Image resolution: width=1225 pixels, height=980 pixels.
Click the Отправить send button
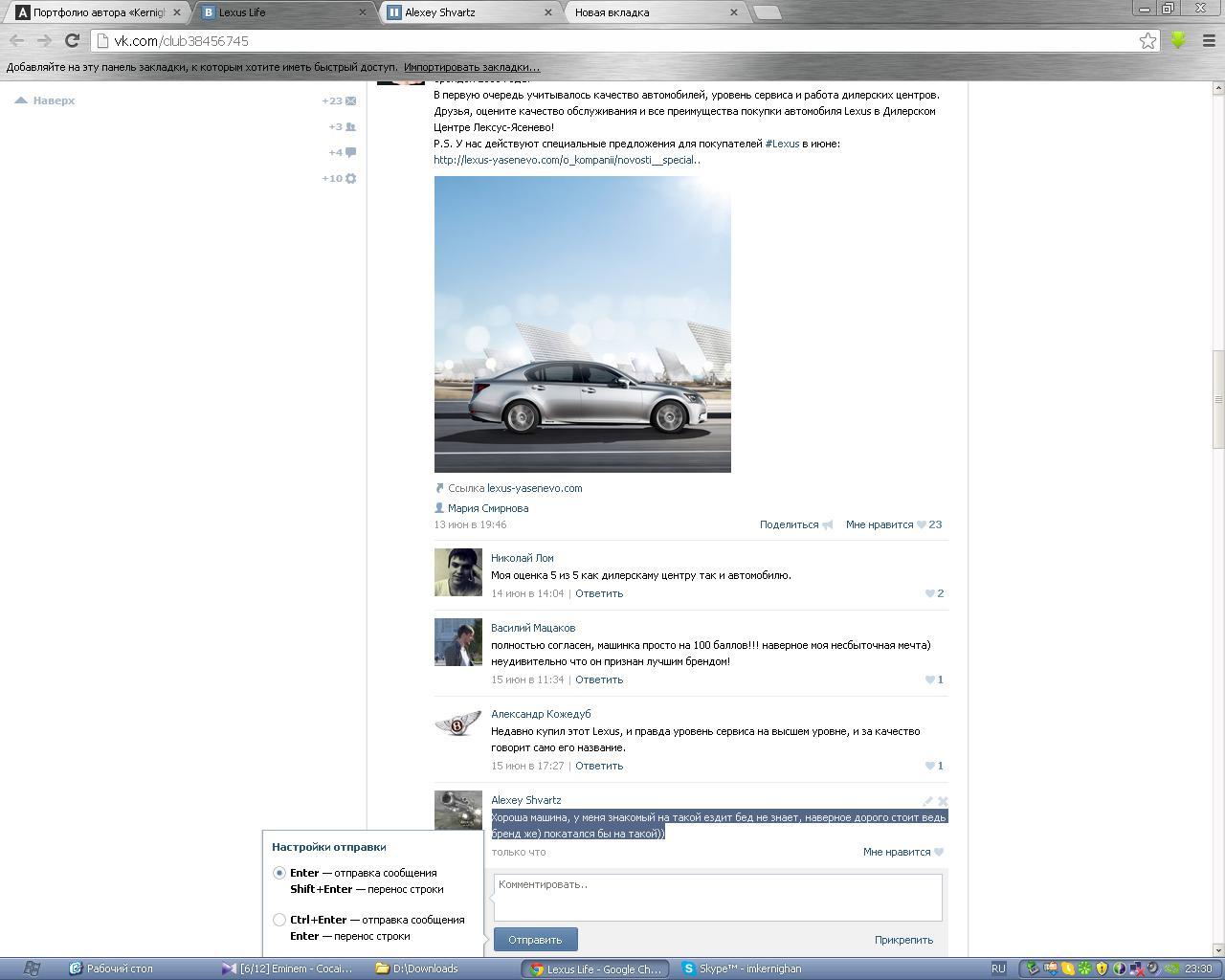click(535, 940)
